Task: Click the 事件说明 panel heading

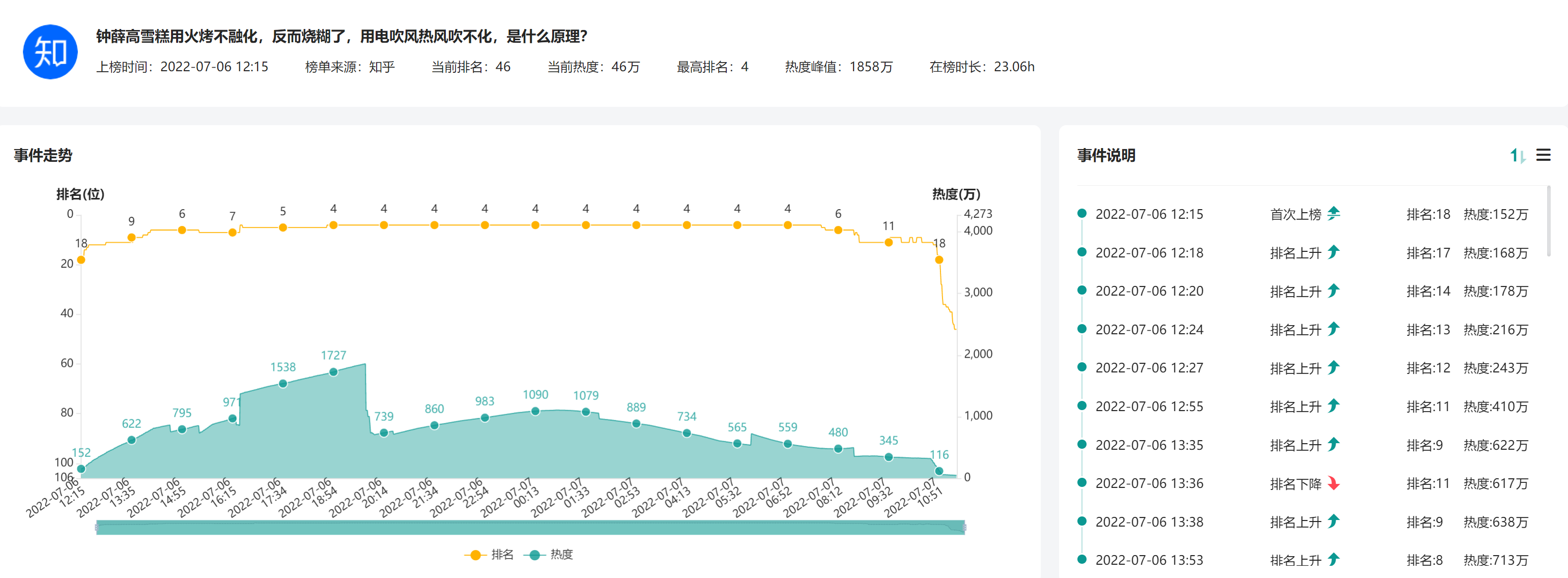Action: point(1106,155)
